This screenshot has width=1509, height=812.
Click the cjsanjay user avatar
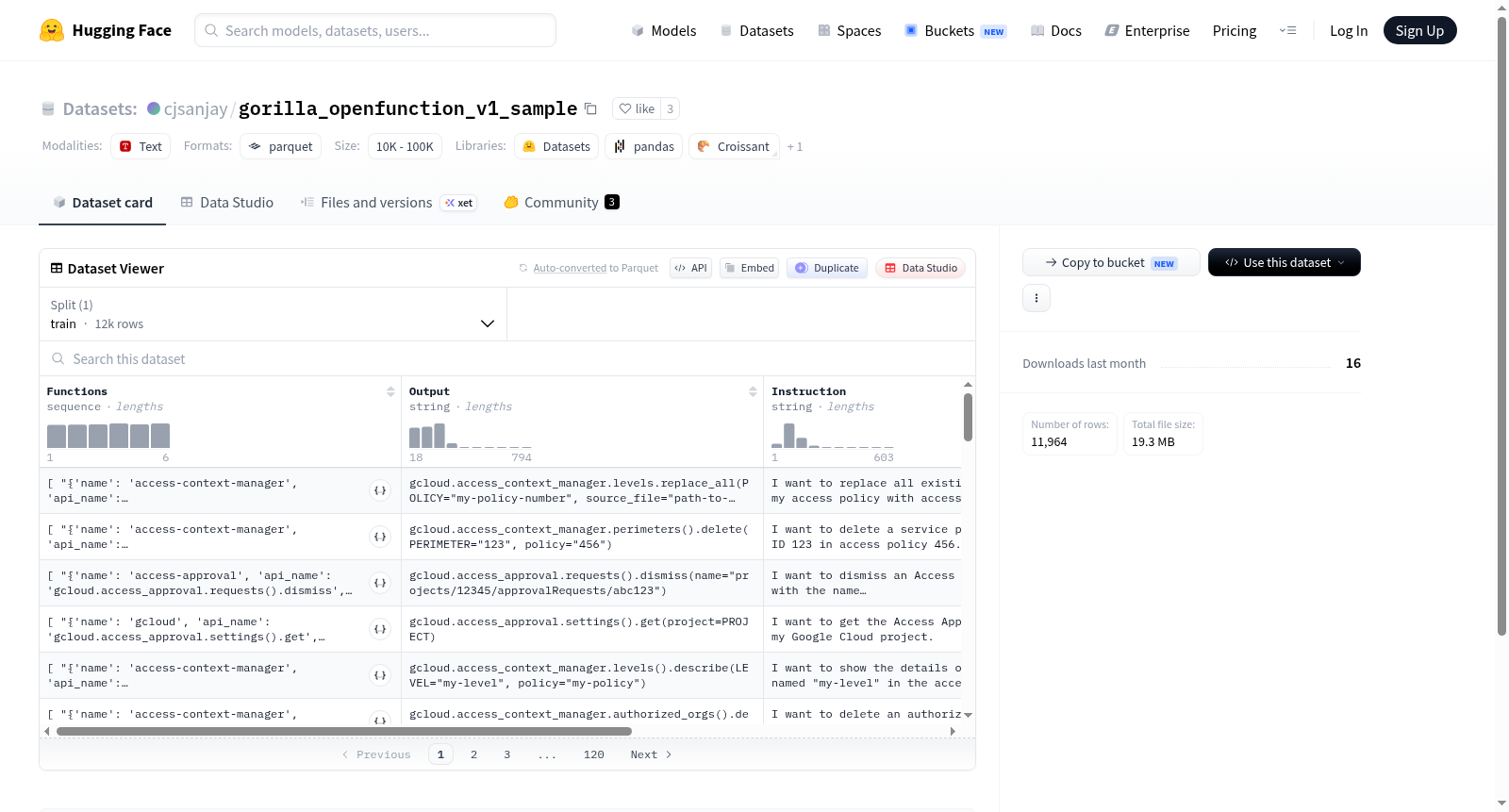point(154,108)
